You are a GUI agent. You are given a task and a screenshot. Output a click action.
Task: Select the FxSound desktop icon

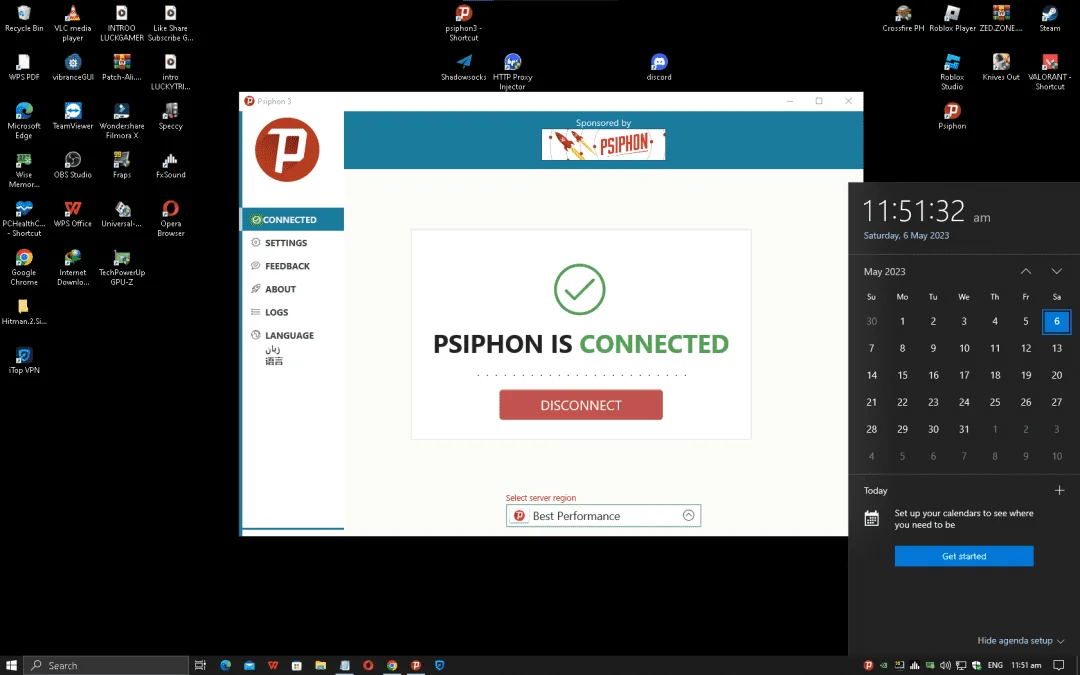point(170,165)
